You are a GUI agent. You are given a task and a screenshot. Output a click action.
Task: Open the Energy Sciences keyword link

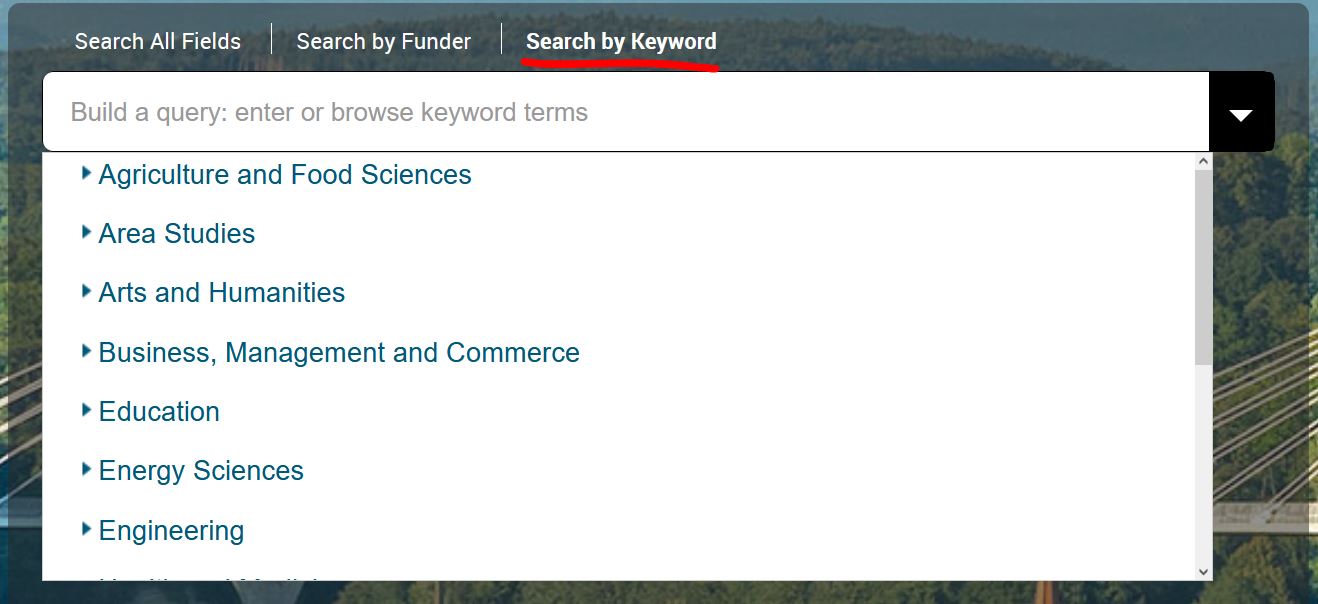pyautogui.click(x=201, y=470)
